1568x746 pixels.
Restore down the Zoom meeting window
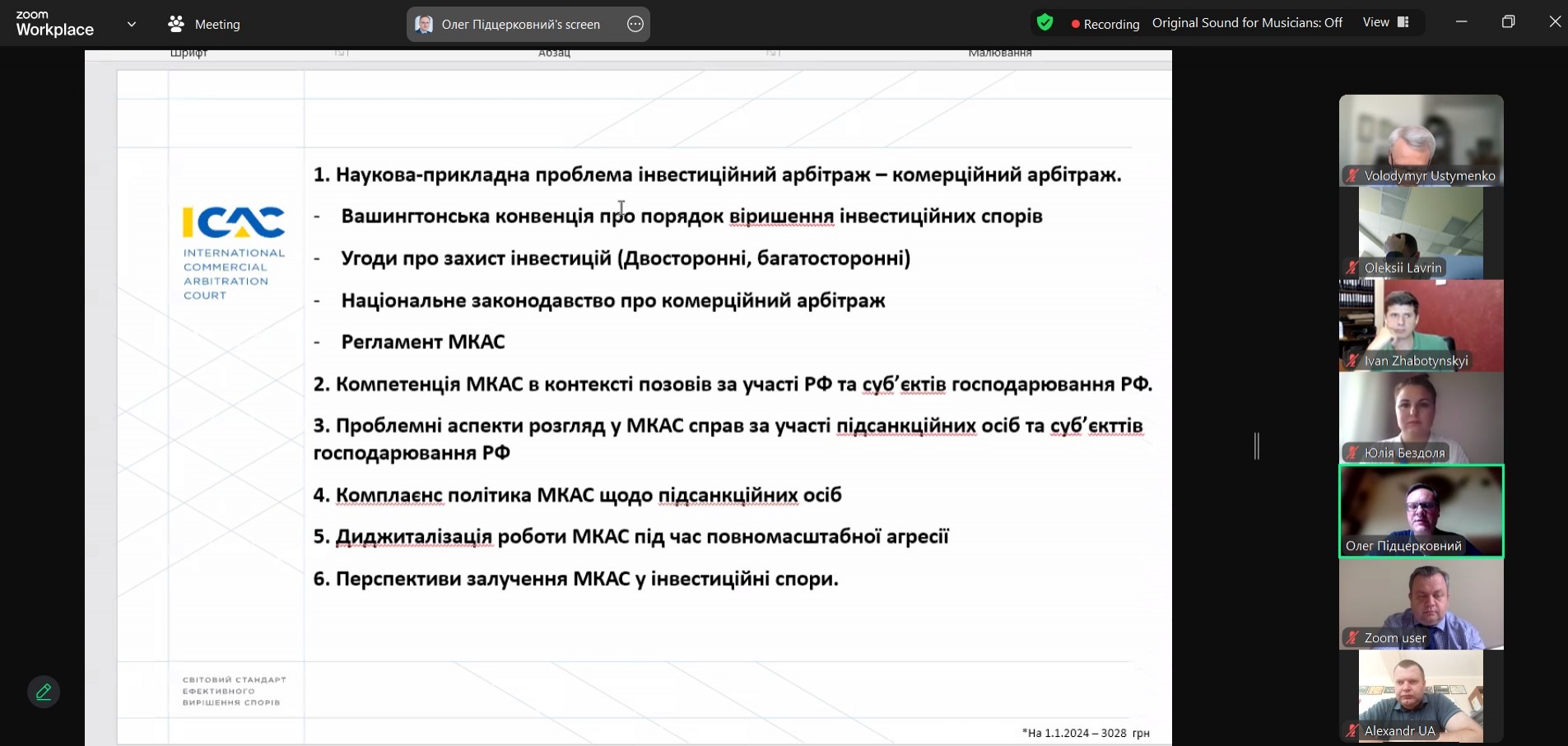tap(1508, 22)
